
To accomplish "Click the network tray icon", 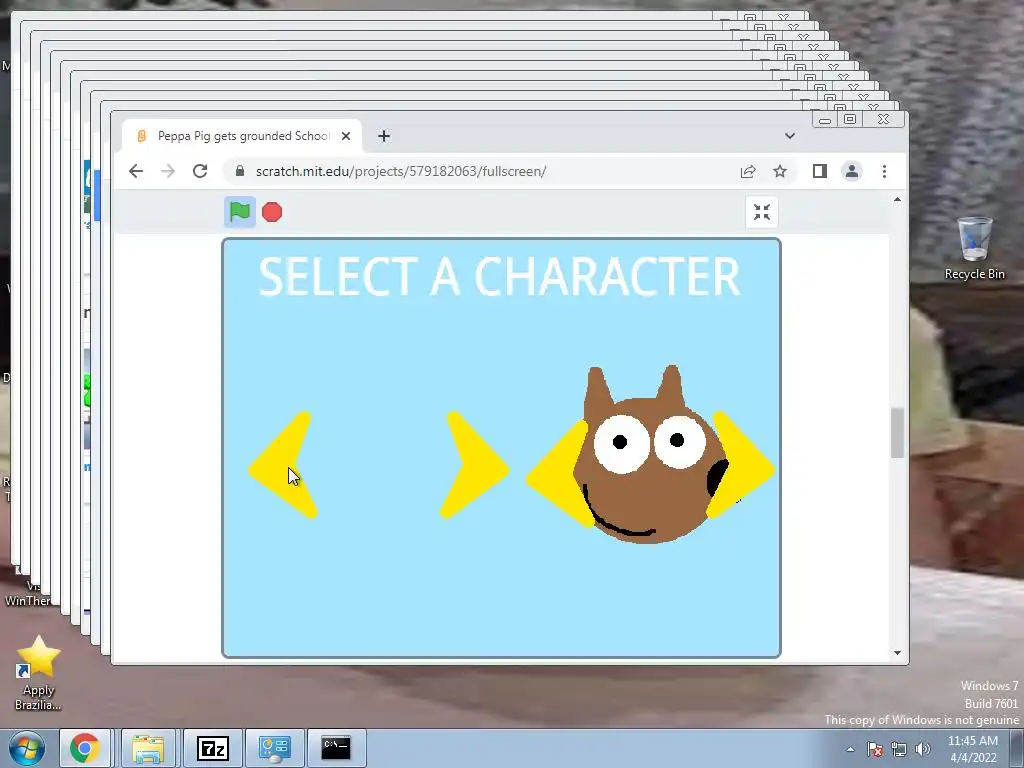I will point(899,749).
